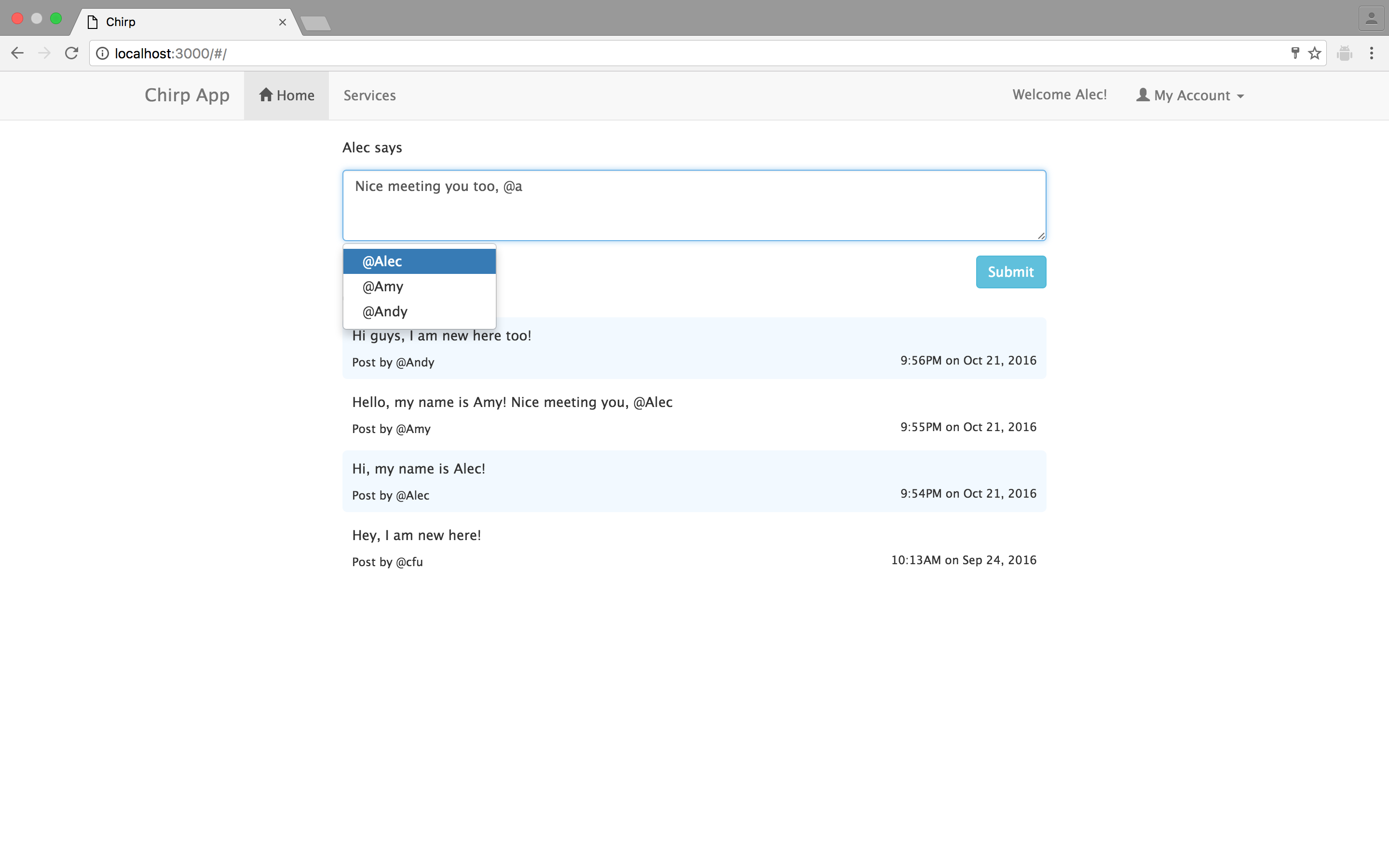This screenshot has height=868, width=1389.
Task: Go to Home nav item
Action: pyautogui.click(x=286, y=95)
